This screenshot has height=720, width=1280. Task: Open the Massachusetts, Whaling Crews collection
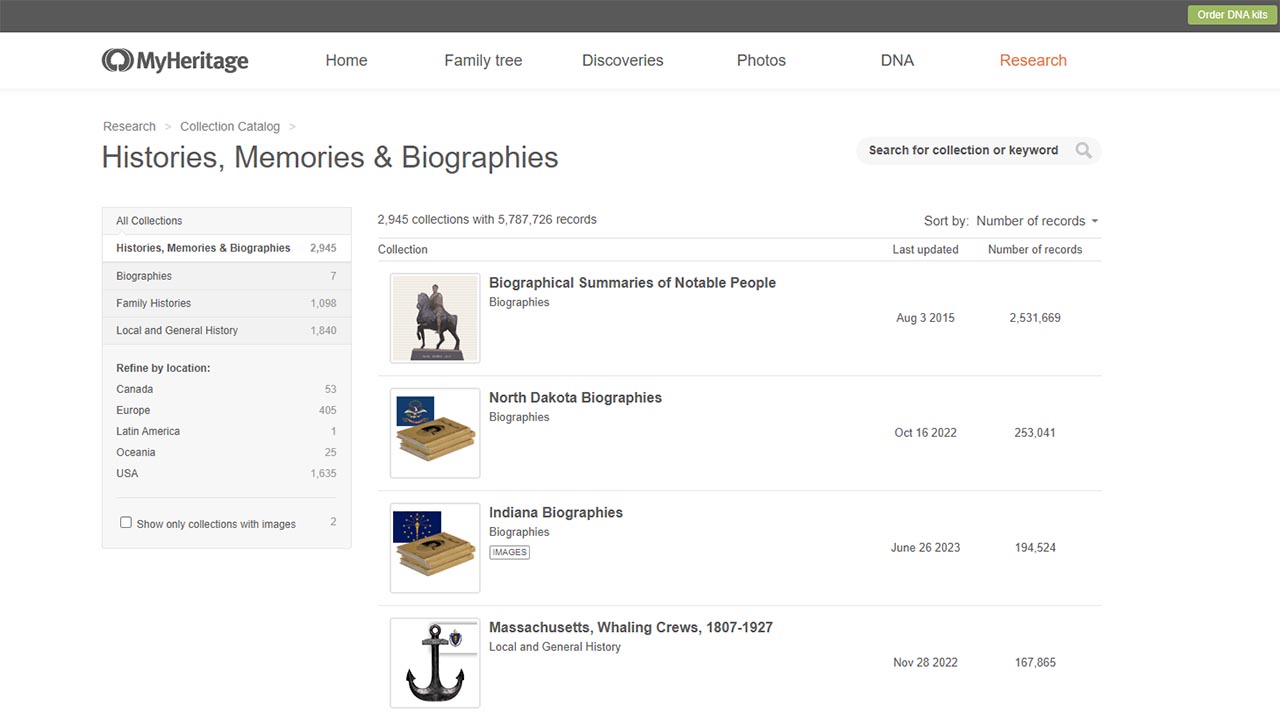click(631, 627)
